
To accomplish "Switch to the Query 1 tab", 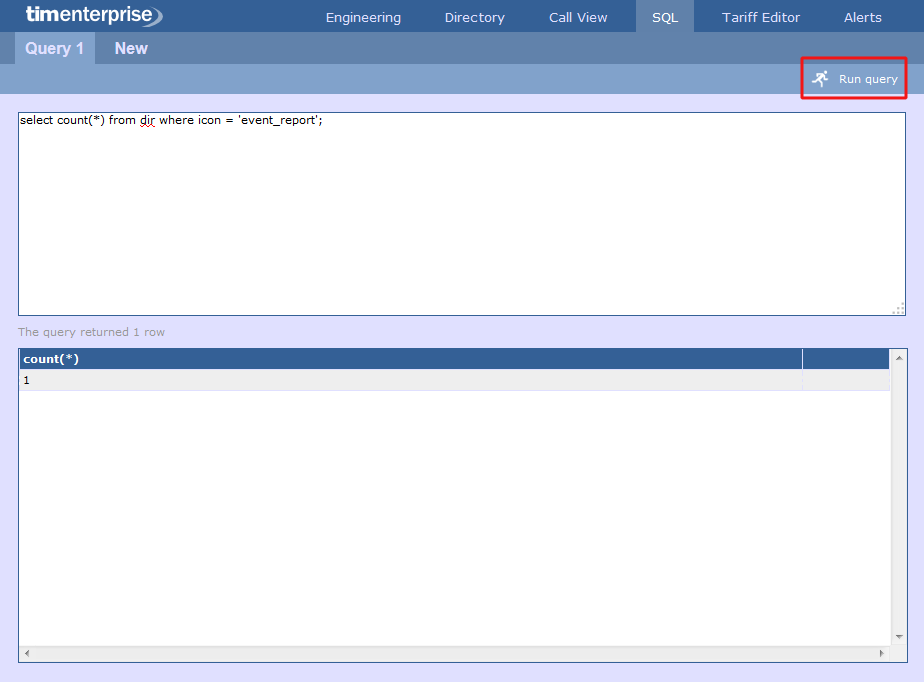I will 54,48.
